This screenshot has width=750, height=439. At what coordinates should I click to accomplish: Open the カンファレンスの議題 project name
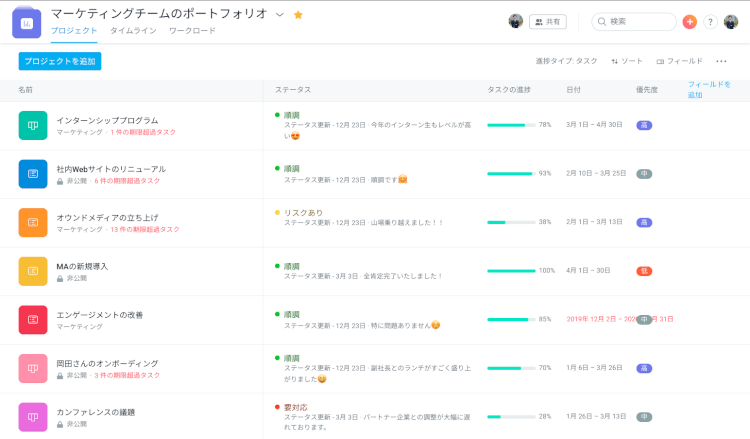(96, 412)
